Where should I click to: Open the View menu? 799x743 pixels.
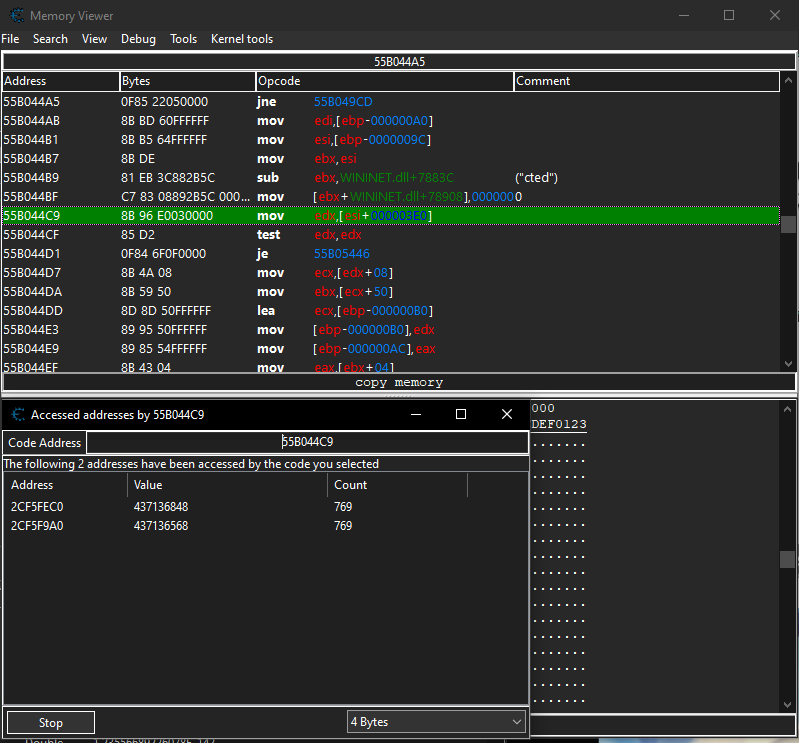click(94, 39)
